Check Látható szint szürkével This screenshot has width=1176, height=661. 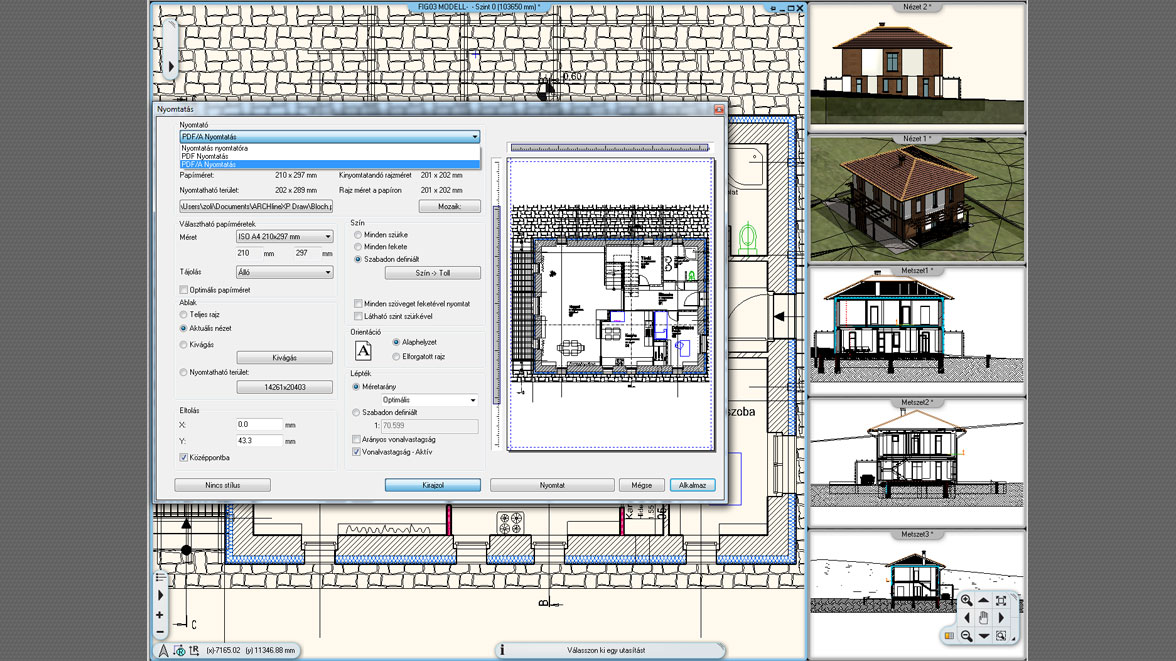tap(358, 317)
